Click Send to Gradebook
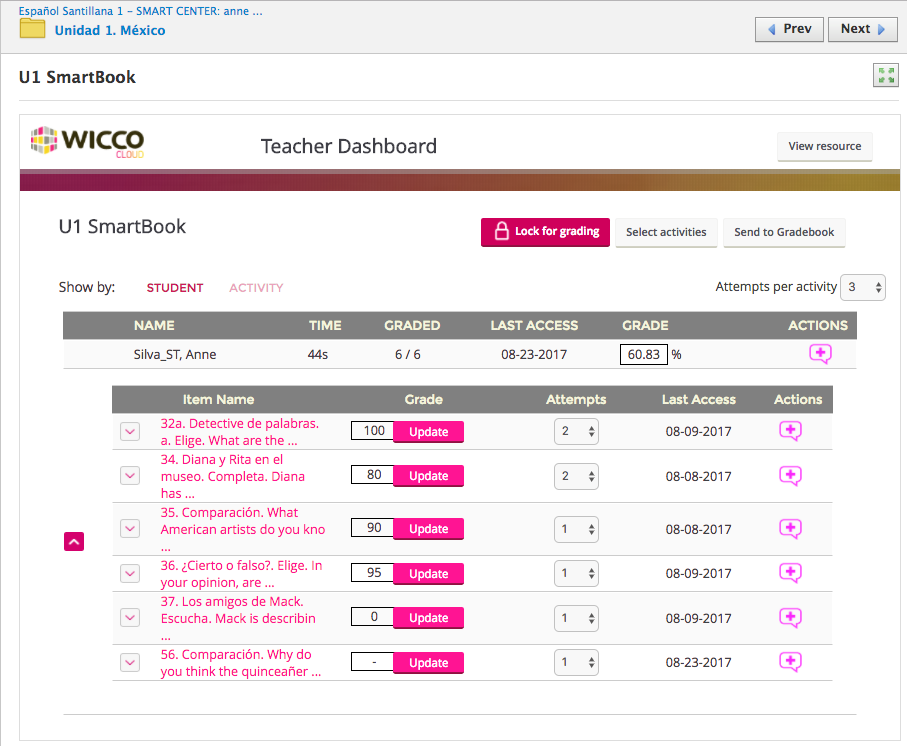The height and width of the screenshot is (746, 907). 784,232
